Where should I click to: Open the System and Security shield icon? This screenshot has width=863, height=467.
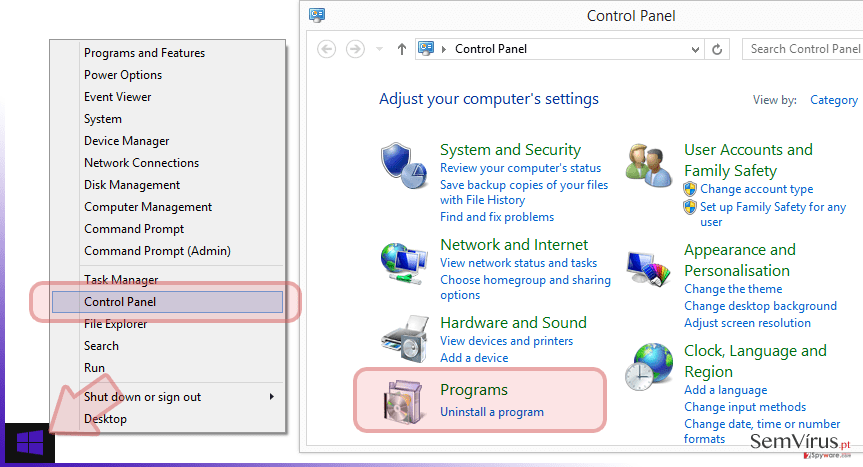click(x=404, y=166)
